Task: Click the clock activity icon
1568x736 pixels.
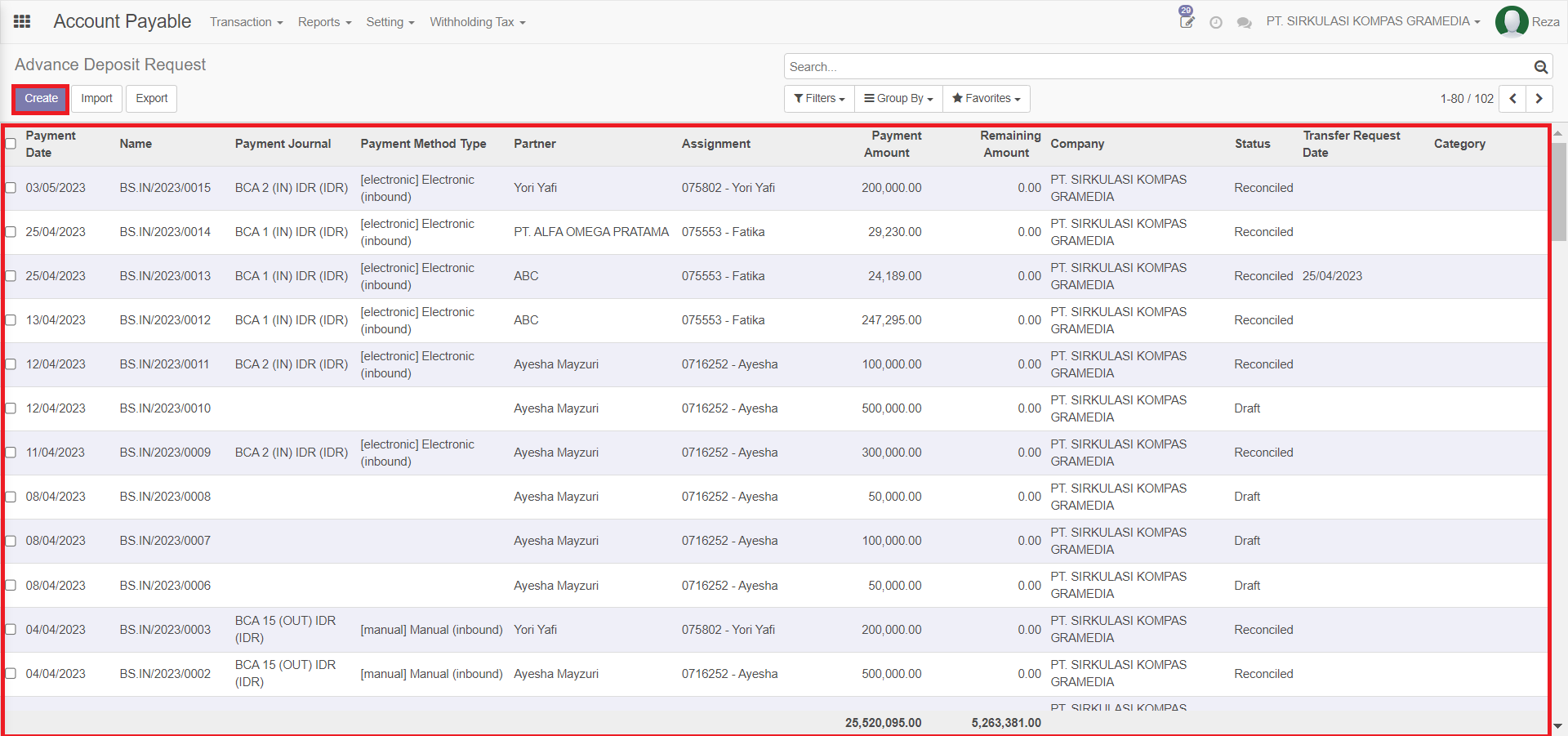Action: pyautogui.click(x=1216, y=23)
